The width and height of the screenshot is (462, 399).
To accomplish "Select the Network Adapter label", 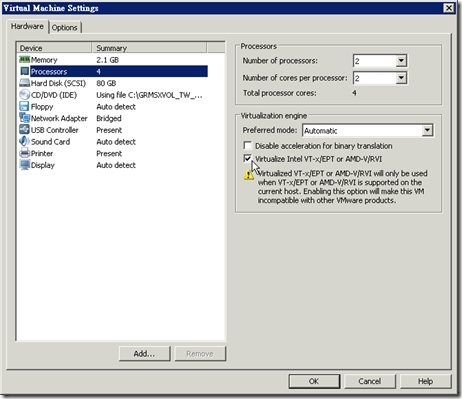I will pyautogui.click(x=59, y=118).
